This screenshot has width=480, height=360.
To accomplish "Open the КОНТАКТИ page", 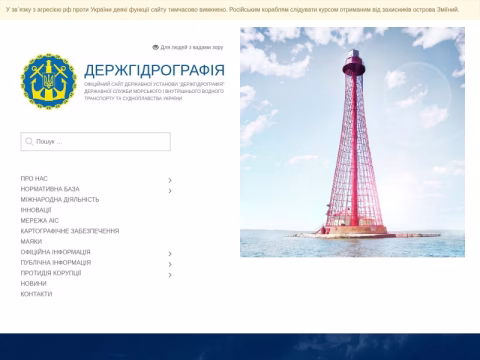I will click(x=37, y=294).
